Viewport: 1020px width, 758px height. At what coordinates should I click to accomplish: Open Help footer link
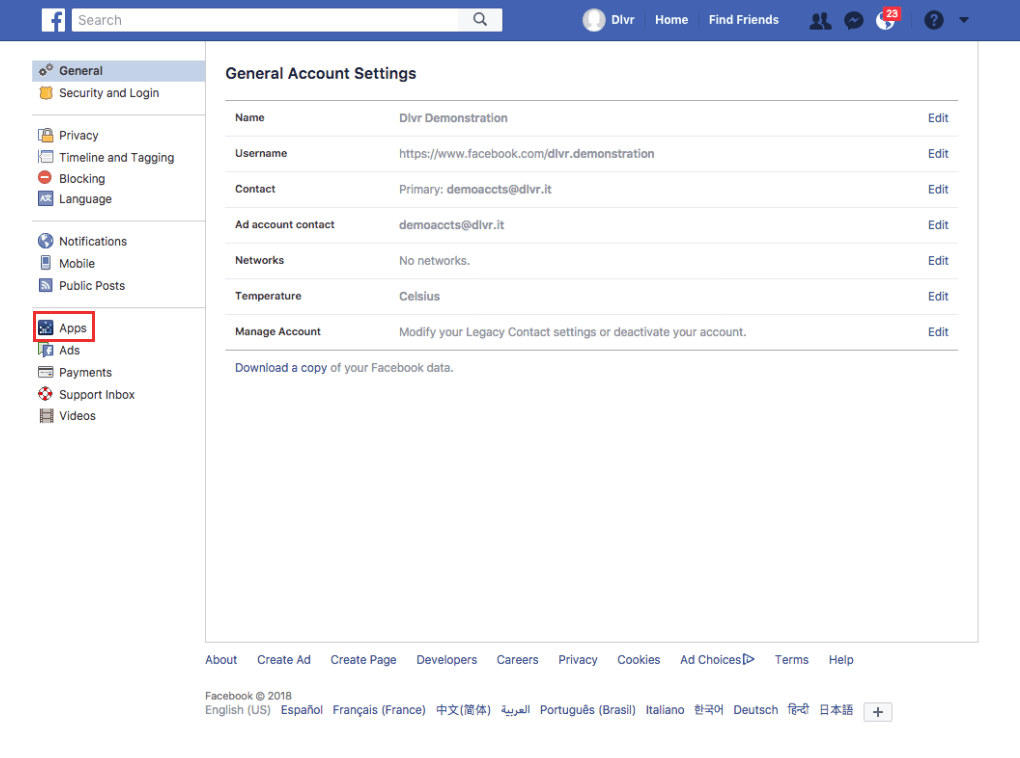click(x=840, y=660)
